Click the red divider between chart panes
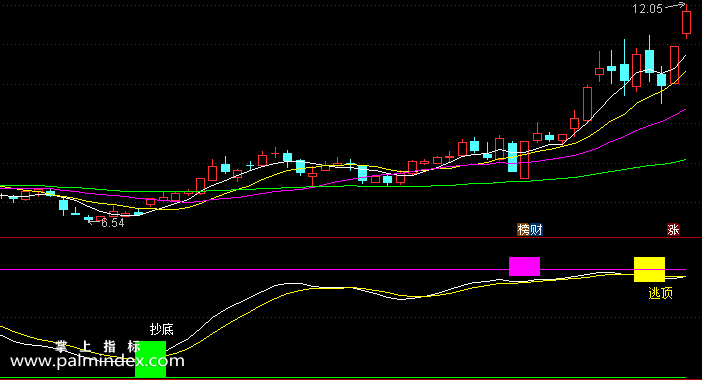The width and height of the screenshot is (702, 380). pos(351,238)
